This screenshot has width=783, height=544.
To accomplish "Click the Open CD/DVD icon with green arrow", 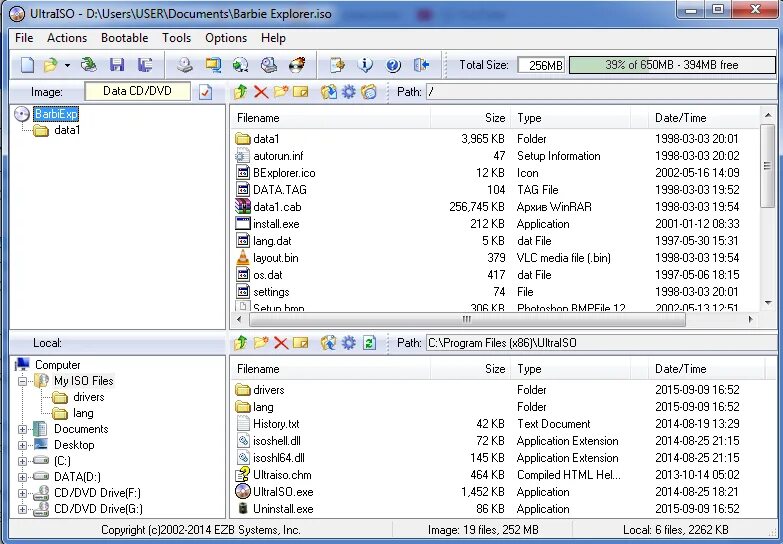I will pos(89,65).
